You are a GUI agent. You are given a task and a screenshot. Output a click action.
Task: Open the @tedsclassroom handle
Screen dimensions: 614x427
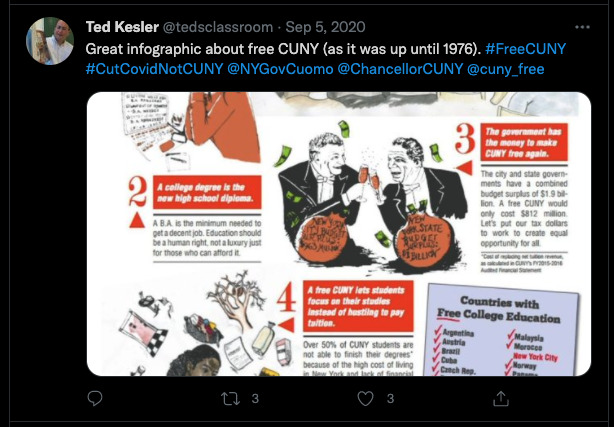coord(218,27)
